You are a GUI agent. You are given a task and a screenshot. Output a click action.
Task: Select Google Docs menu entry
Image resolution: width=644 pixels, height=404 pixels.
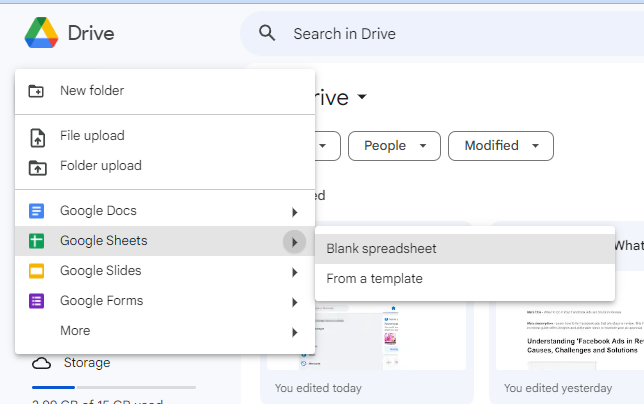pos(165,211)
